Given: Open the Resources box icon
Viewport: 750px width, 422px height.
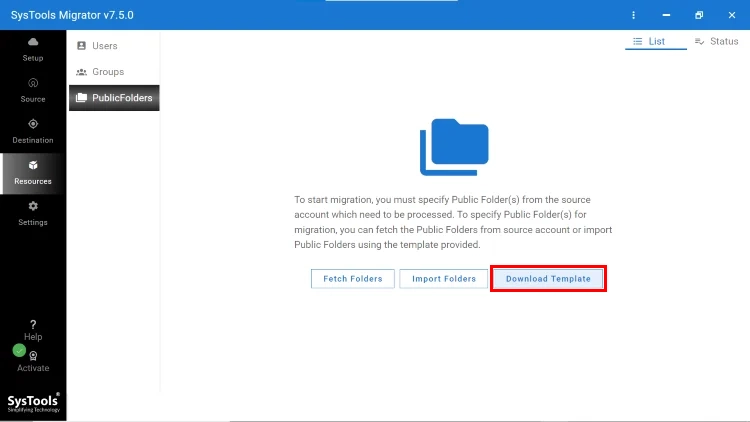Looking at the screenshot, I should tap(33, 165).
